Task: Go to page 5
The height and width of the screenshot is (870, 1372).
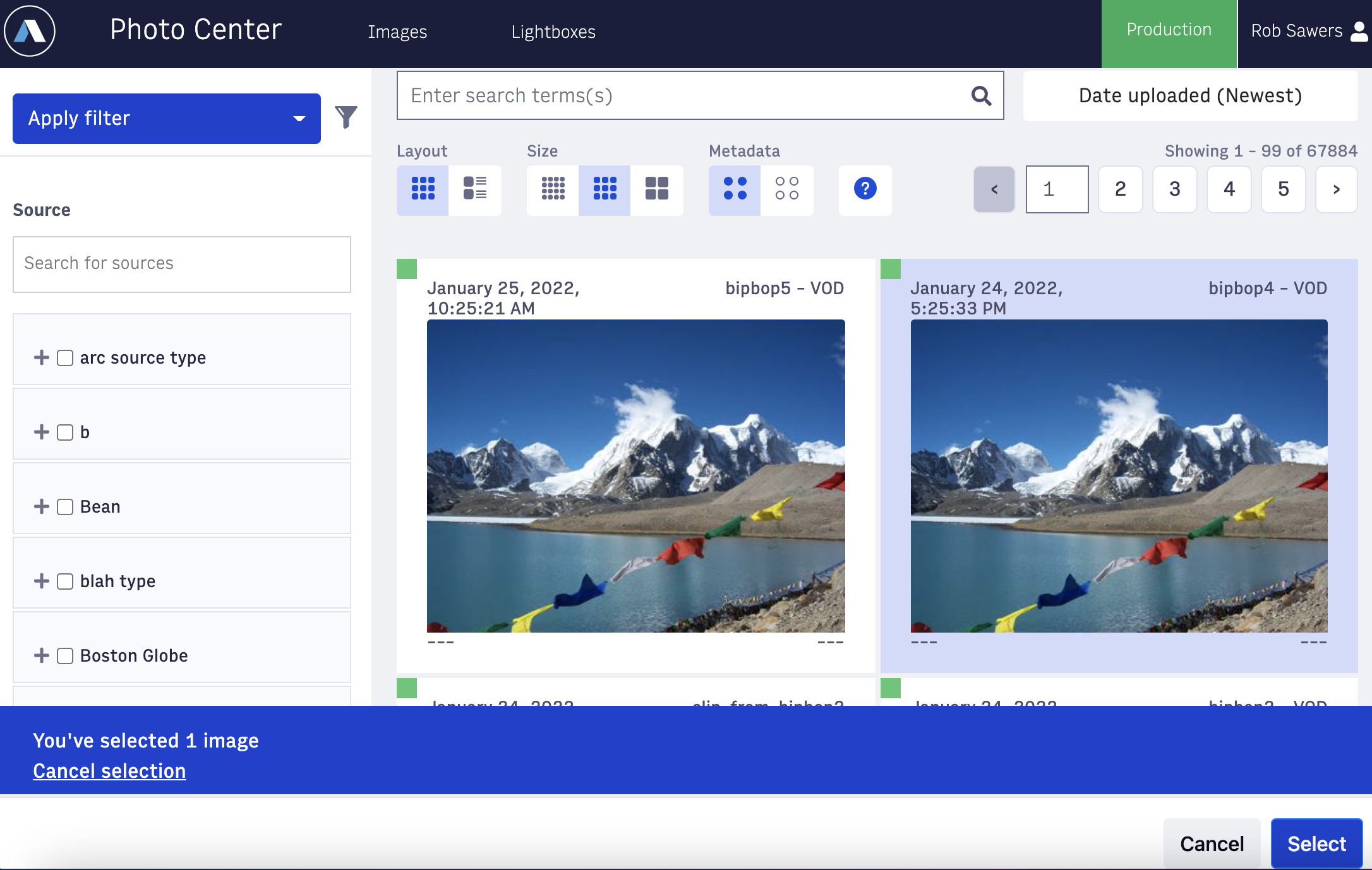Action: tap(1284, 189)
